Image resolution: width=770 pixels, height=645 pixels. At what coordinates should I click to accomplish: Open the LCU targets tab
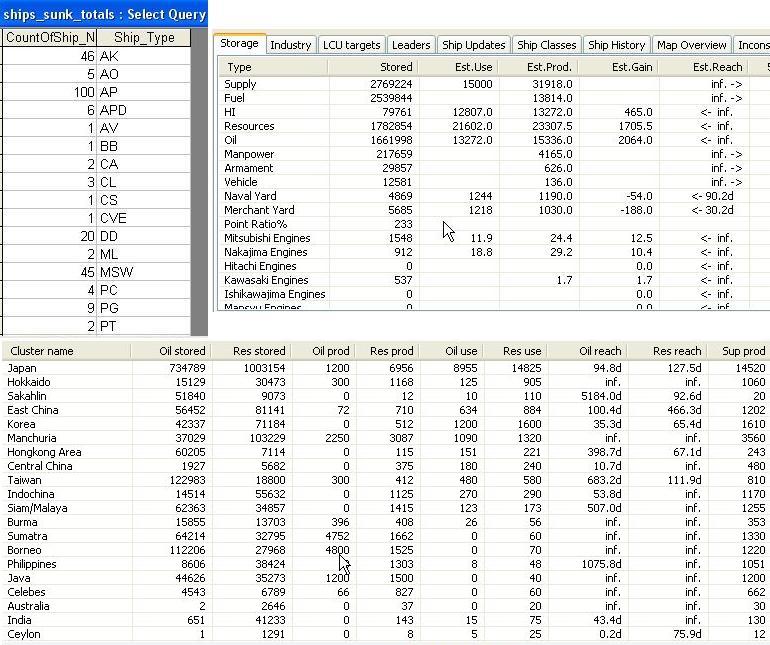point(352,45)
